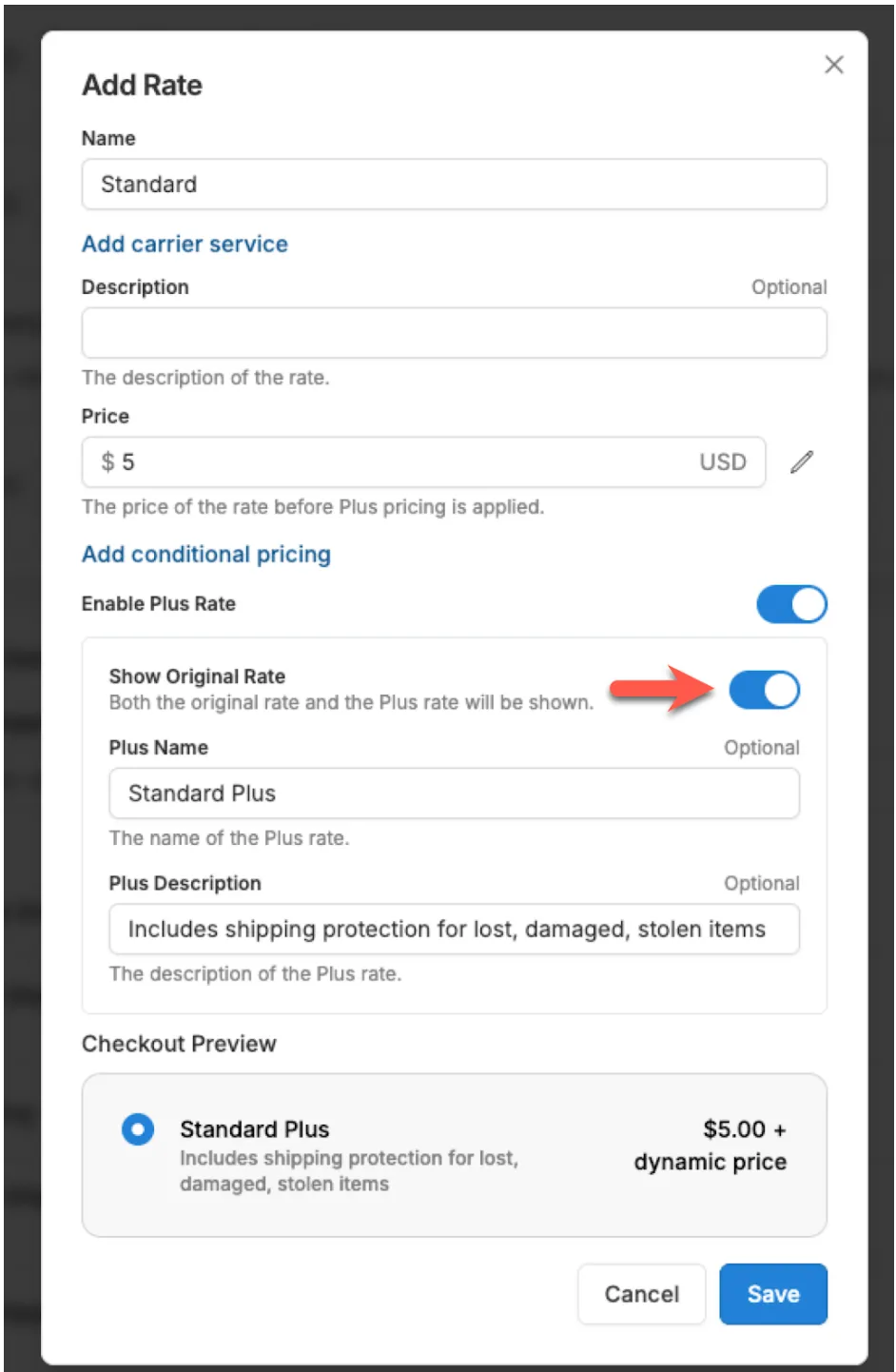Image resolution: width=896 pixels, height=1372 pixels.
Task: Close the Add Rate dialog
Action: [x=834, y=65]
